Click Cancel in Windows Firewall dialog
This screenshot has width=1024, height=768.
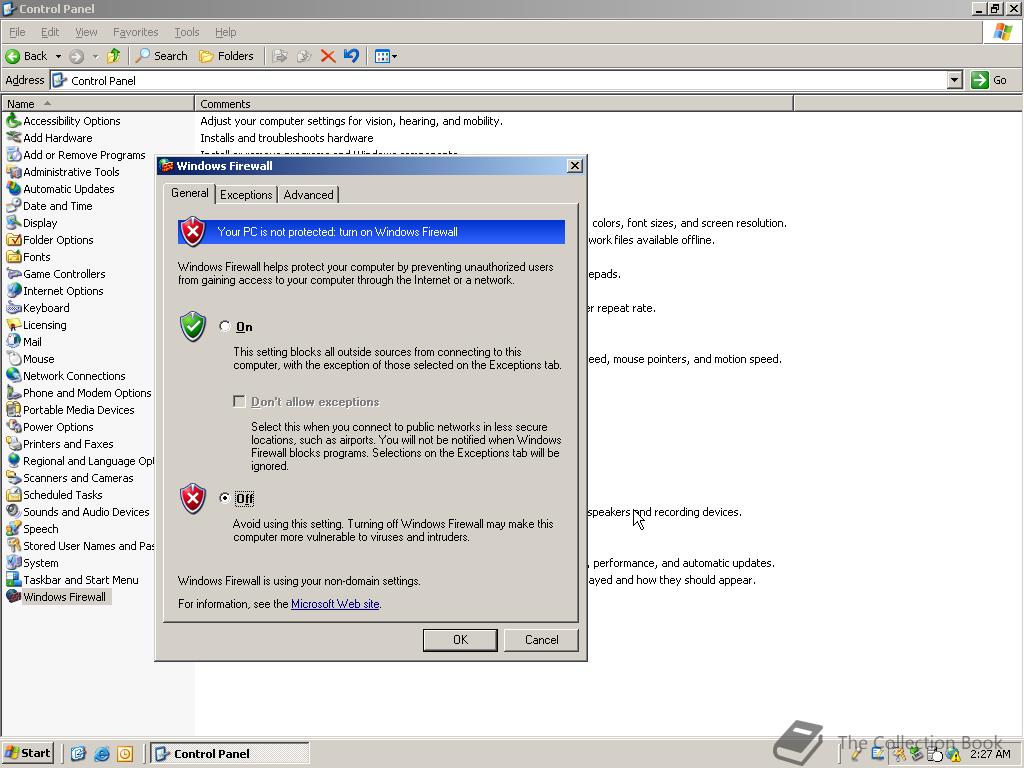(541, 640)
